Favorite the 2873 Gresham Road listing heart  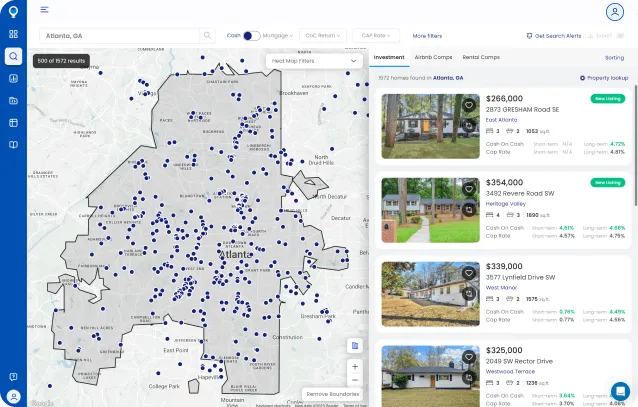pyautogui.click(x=468, y=103)
